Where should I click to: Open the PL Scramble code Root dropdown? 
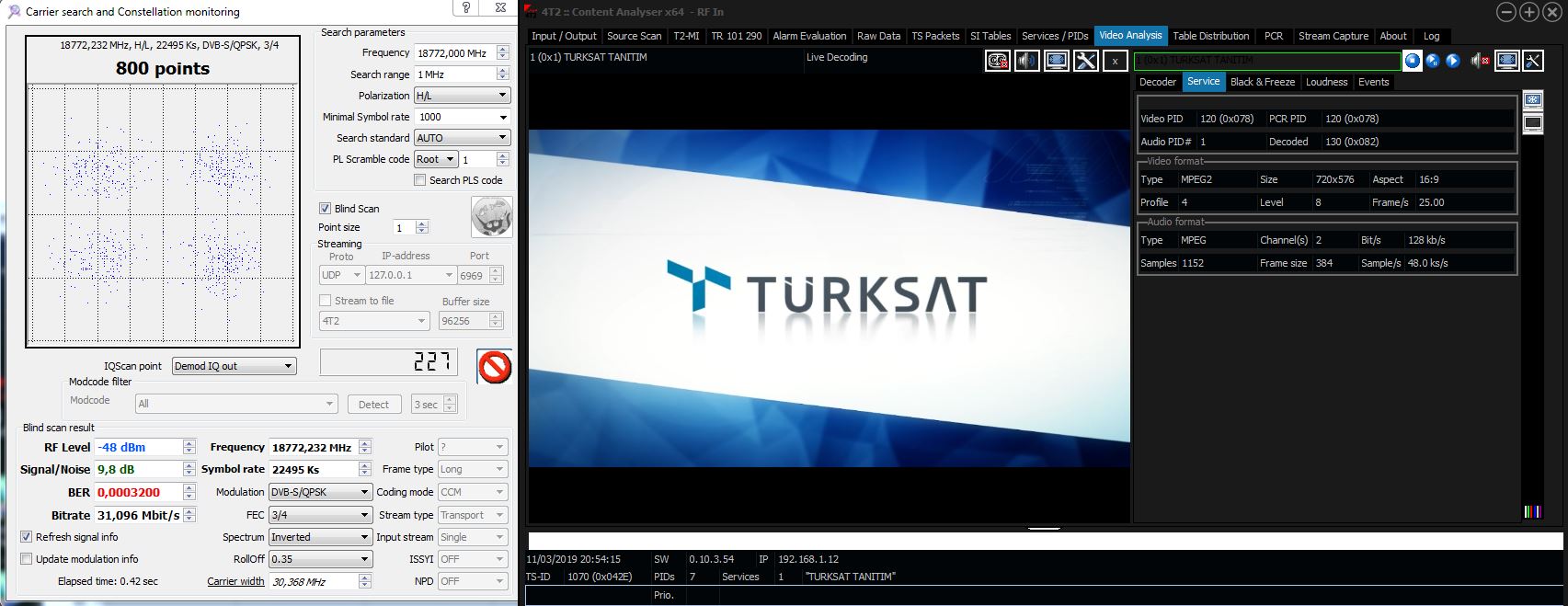click(x=436, y=159)
